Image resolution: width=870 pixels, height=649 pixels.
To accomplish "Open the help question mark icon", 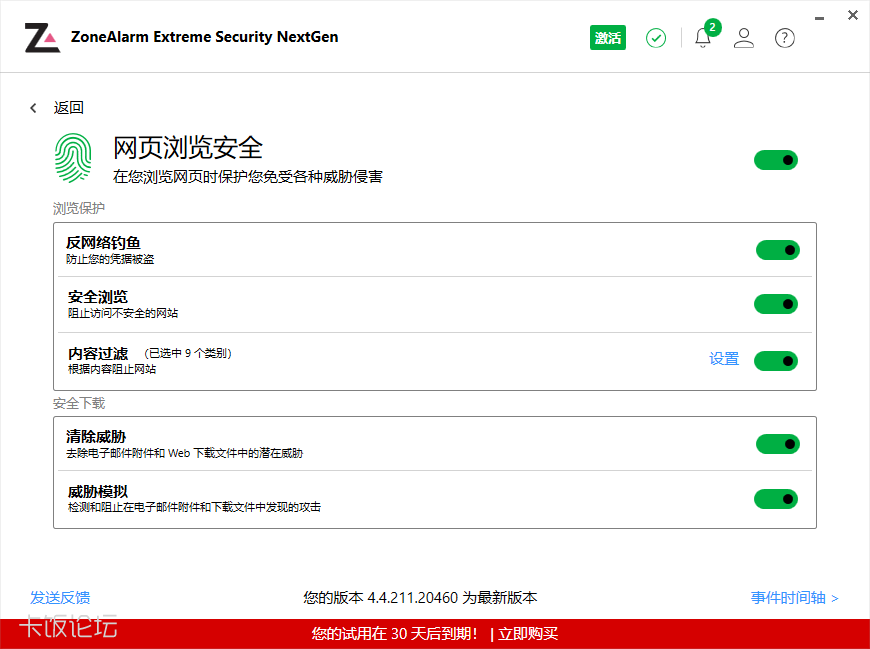I will [785, 38].
